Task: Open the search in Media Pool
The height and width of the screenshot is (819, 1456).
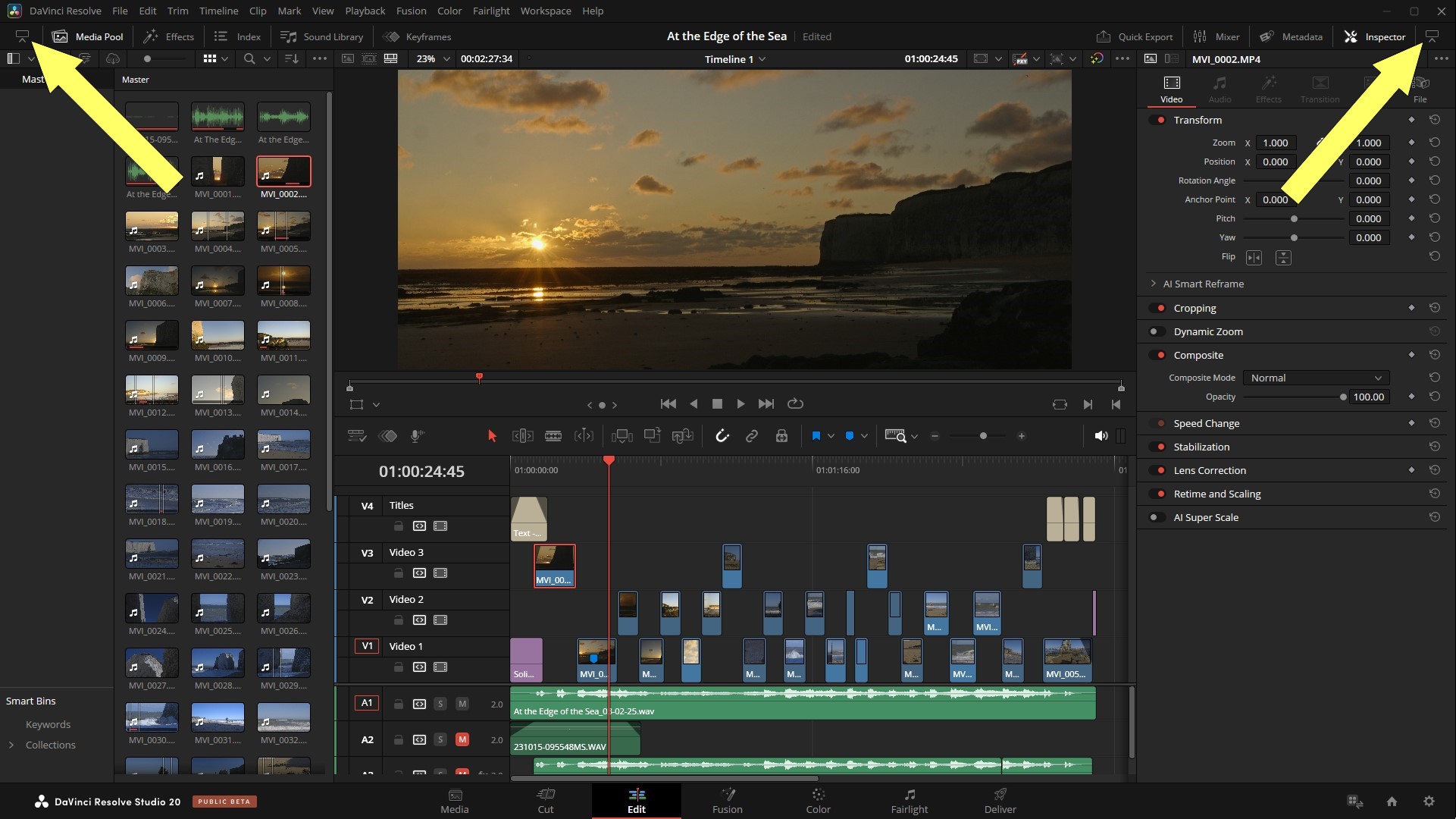Action: pyautogui.click(x=249, y=58)
